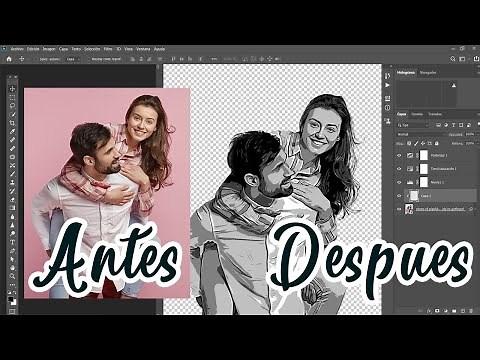Select the Hand tool

12,268
